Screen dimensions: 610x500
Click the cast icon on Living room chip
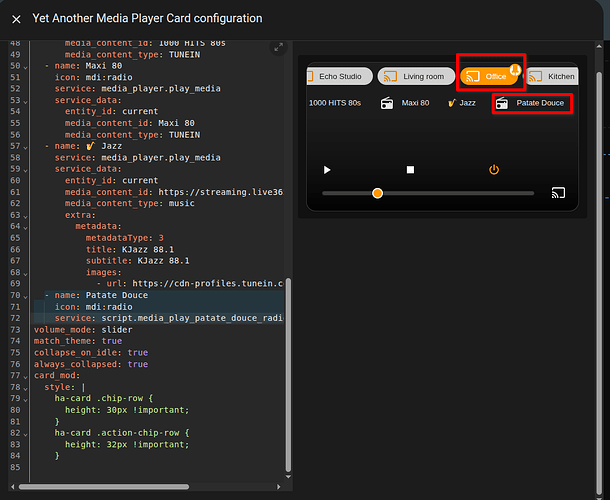click(390, 76)
